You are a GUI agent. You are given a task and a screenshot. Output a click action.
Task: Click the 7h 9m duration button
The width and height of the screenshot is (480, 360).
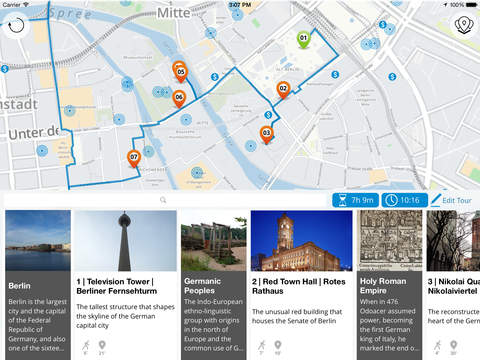coord(355,200)
